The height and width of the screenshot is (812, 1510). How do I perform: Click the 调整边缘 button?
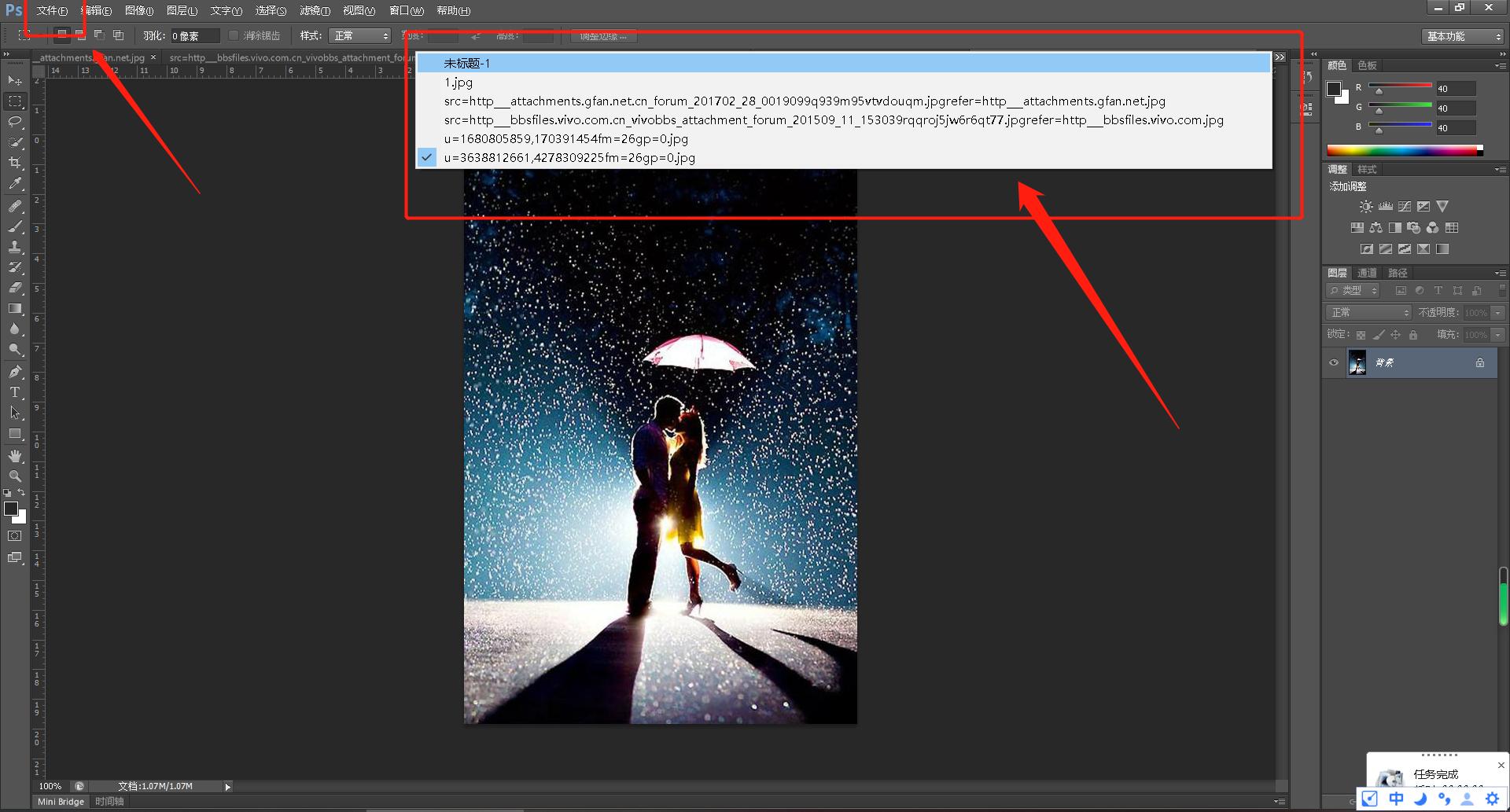click(603, 36)
